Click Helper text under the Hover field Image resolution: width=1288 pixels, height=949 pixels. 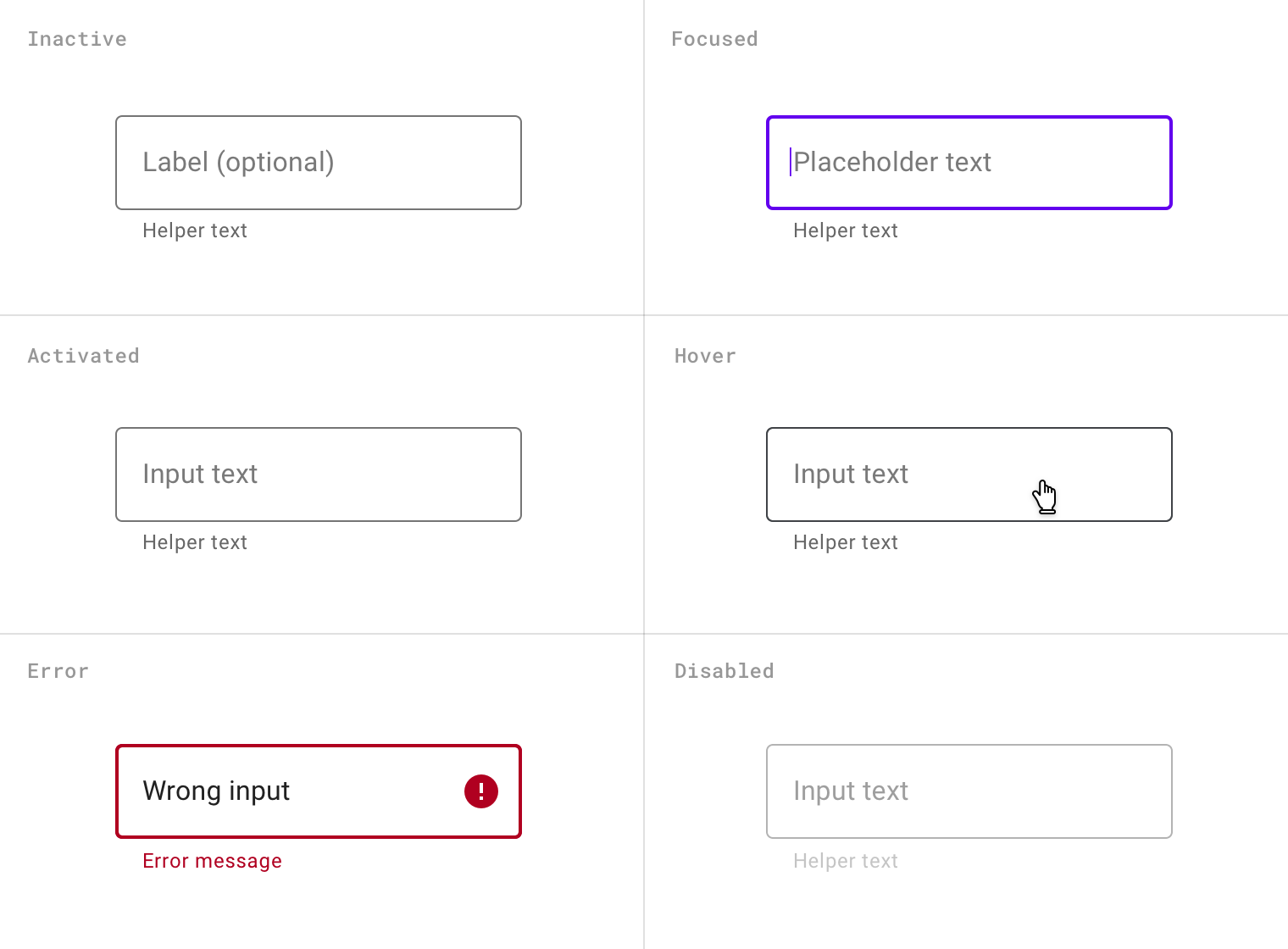click(846, 542)
